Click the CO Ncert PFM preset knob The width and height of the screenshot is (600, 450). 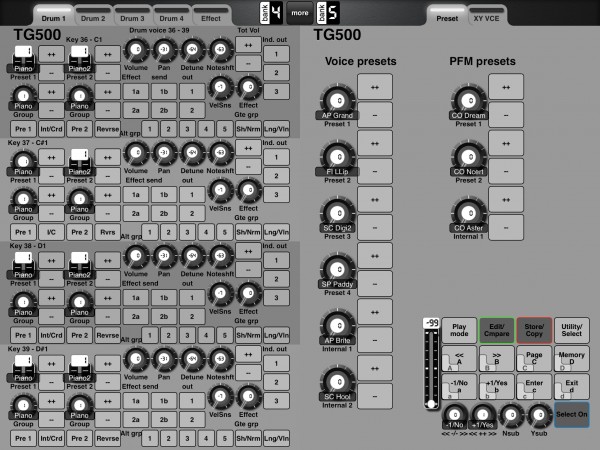point(469,157)
